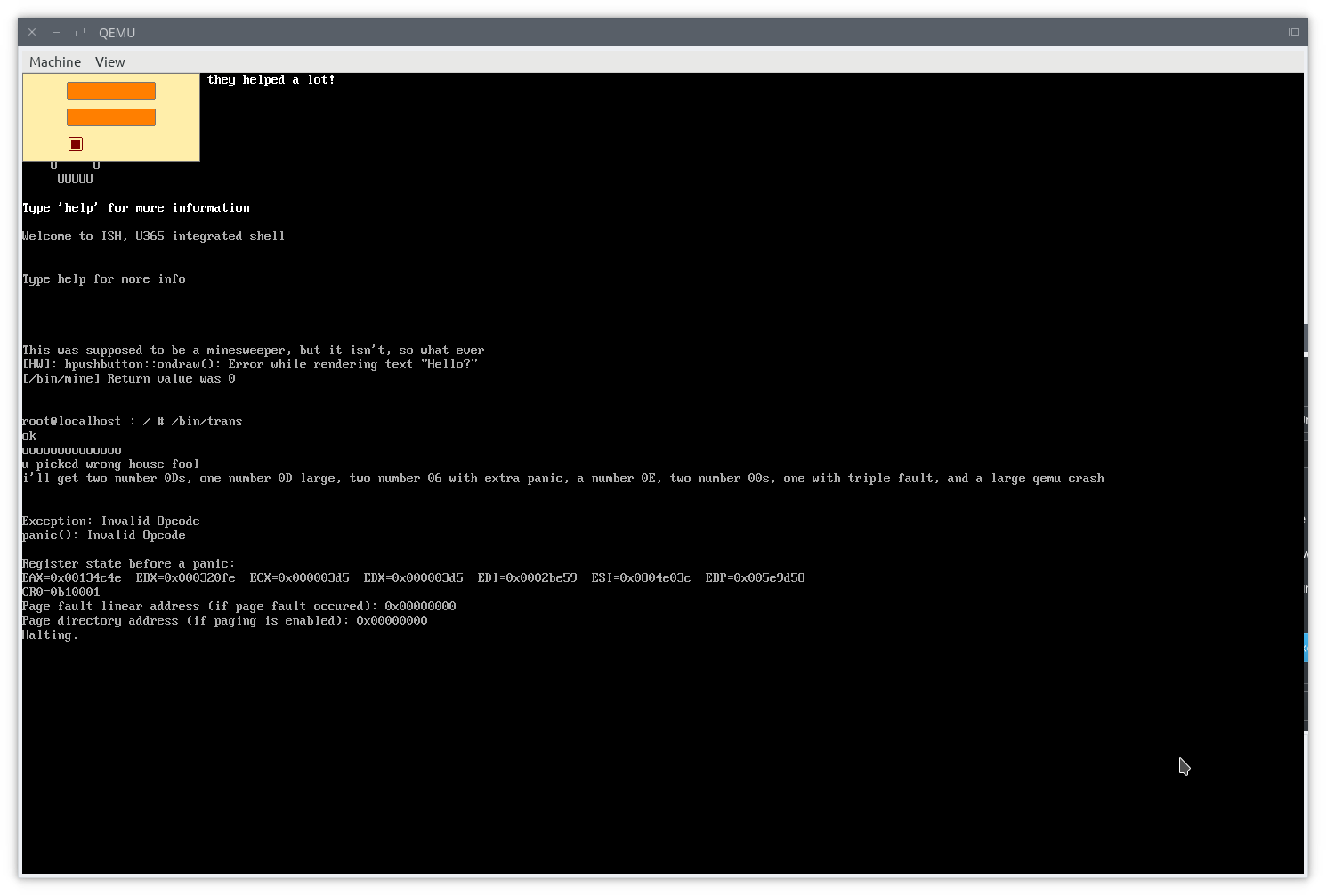Click the 'This was supposed to be a minesweeper' line
Screen dimensions: 1326x896
pyautogui.click(x=254, y=350)
